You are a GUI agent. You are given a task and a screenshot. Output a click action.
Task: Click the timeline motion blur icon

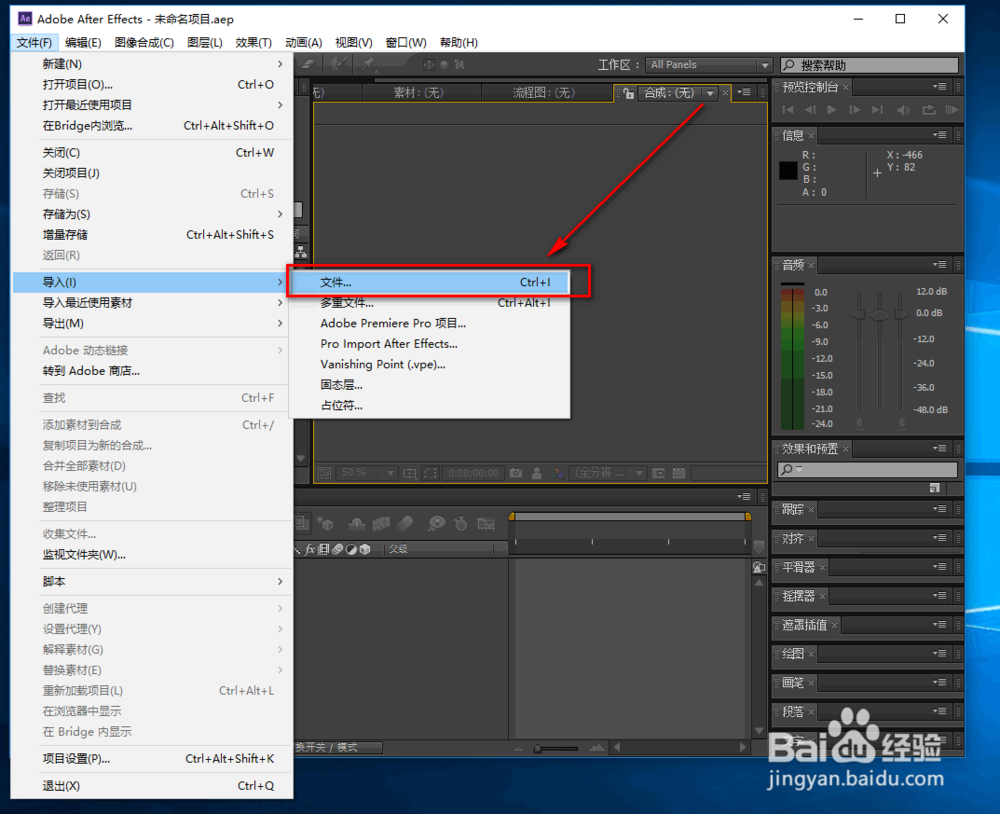[x=405, y=524]
